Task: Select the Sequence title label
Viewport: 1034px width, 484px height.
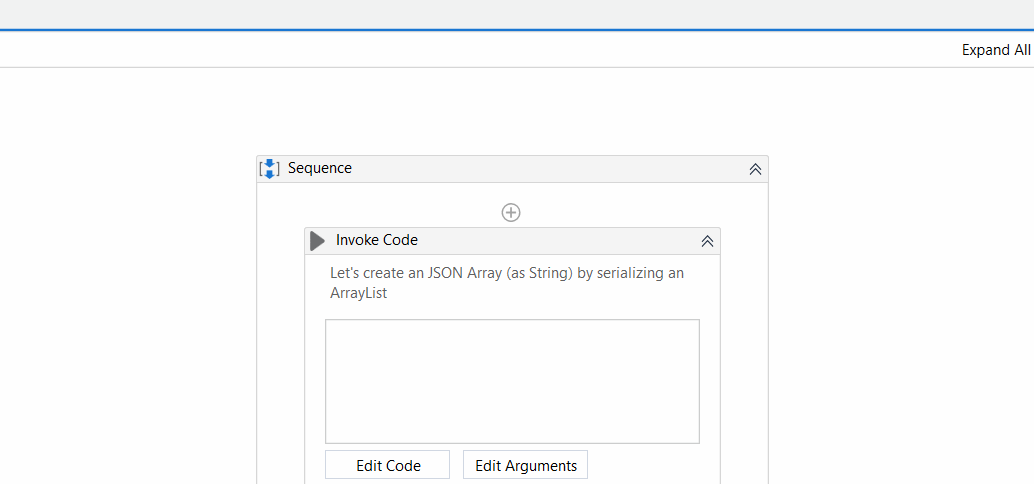Action: tap(320, 168)
